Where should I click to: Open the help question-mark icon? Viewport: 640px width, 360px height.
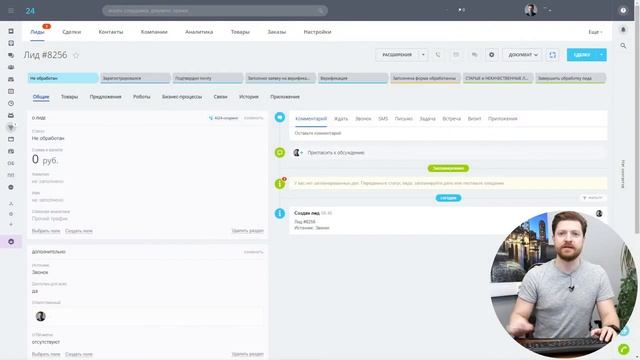(623, 11)
